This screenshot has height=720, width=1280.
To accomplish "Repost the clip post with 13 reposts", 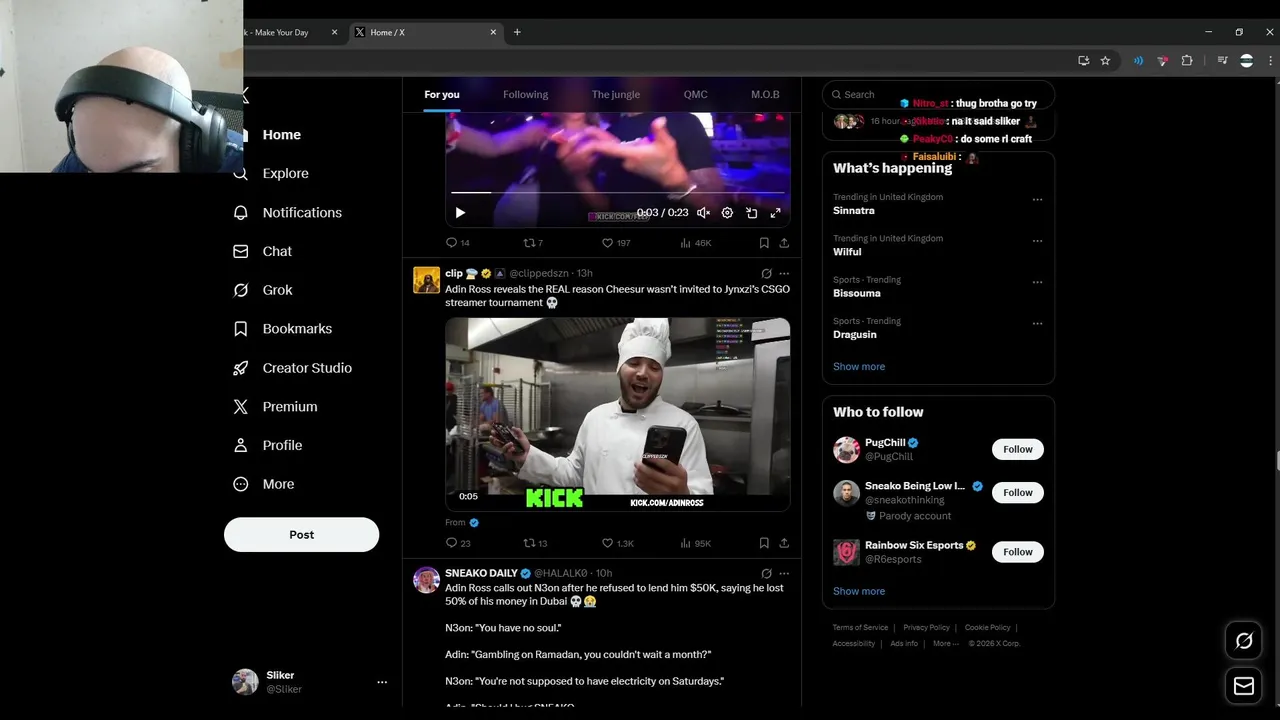I will click(x=535, y=543).
